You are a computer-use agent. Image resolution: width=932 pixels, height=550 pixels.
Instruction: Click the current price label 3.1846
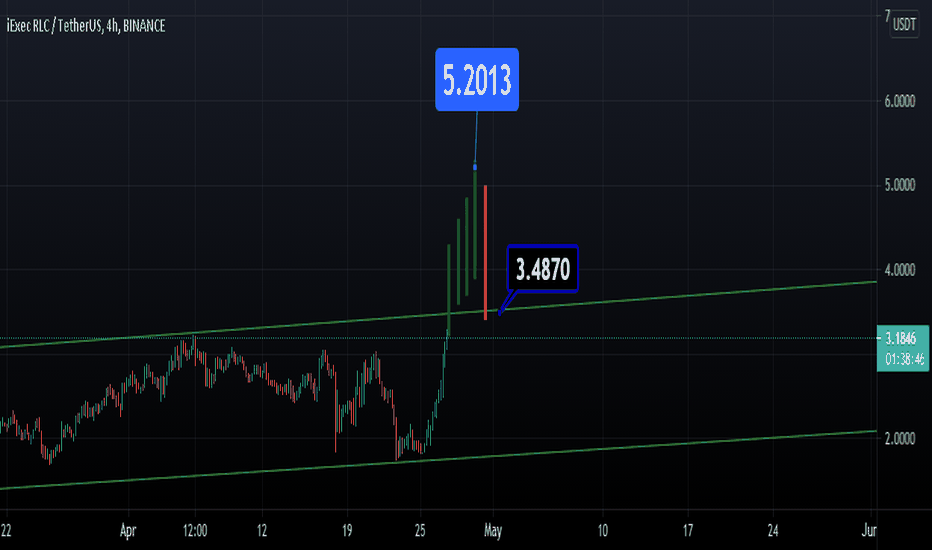click(900, 338)
